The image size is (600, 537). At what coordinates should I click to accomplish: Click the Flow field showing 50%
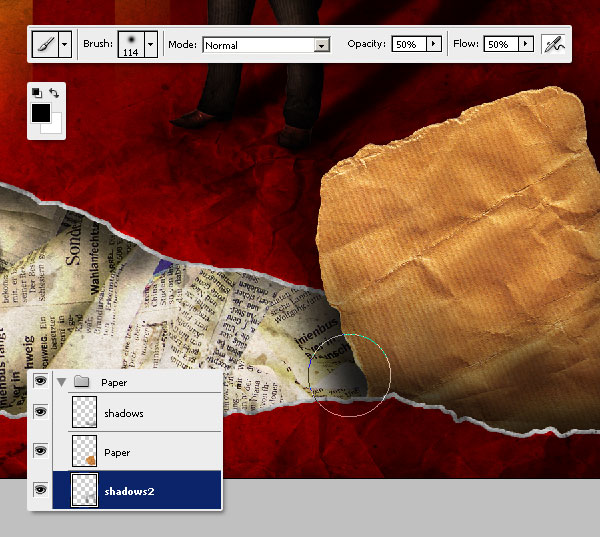[501, 44]
